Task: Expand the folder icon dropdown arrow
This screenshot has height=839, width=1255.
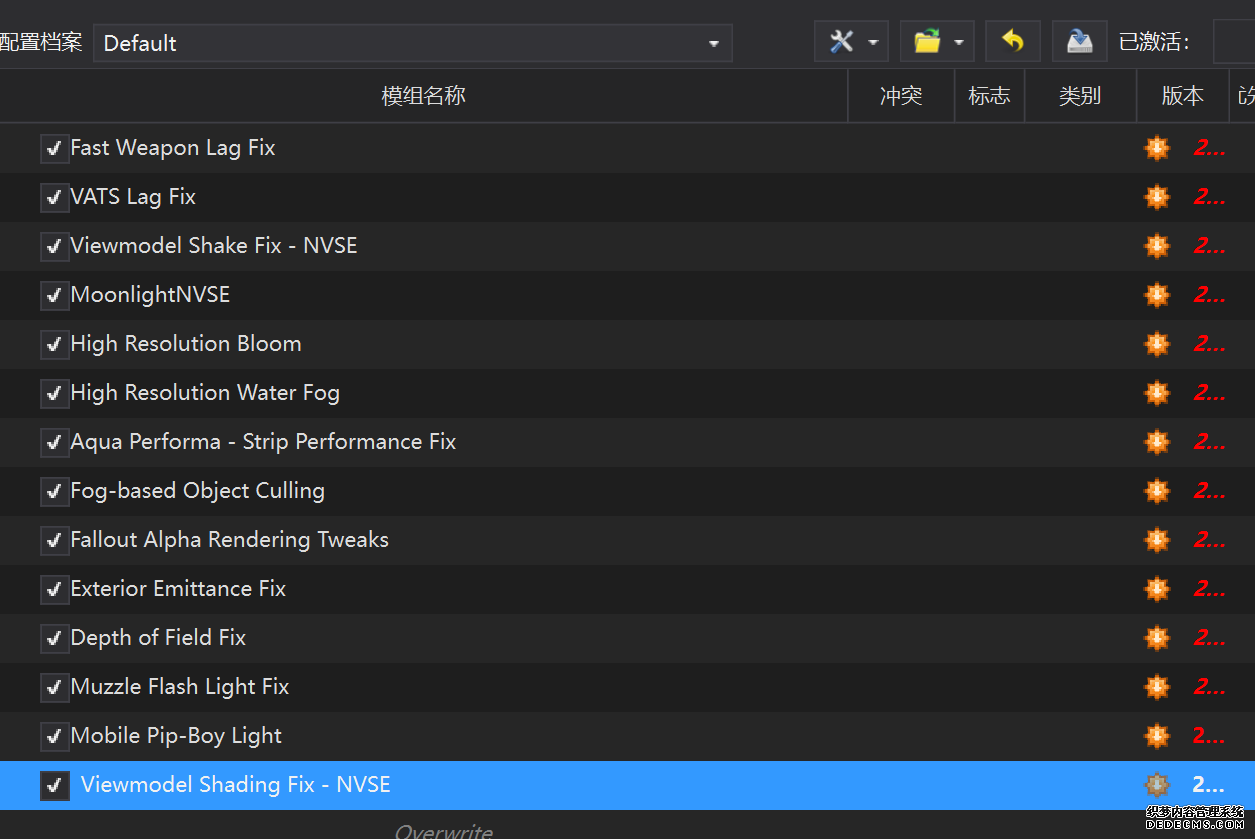Action: (x=958, y=43)
